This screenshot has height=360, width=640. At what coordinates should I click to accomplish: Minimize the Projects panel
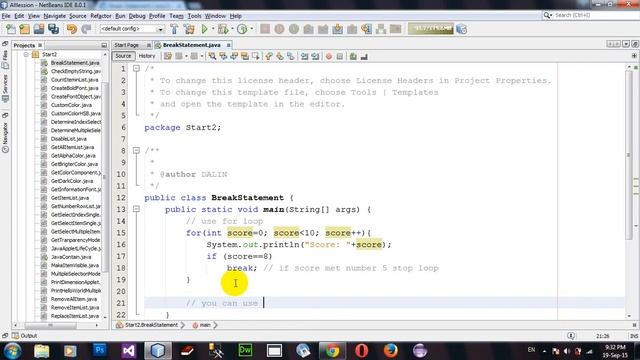click(104, 45)
